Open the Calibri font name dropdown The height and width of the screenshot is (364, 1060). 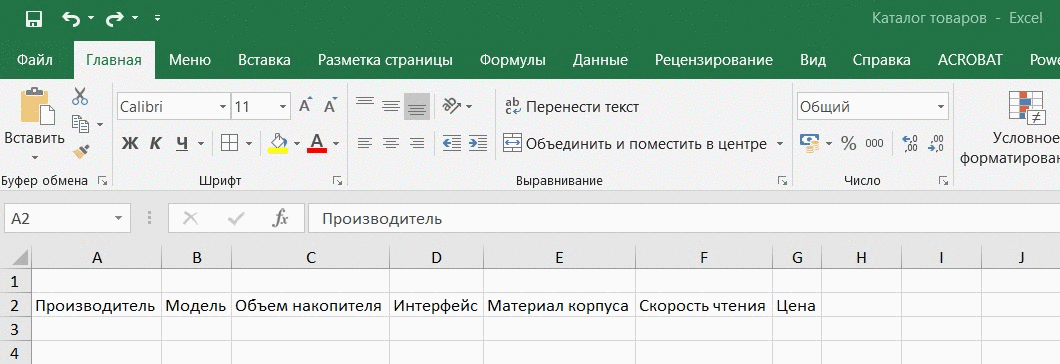coord(222,107)
